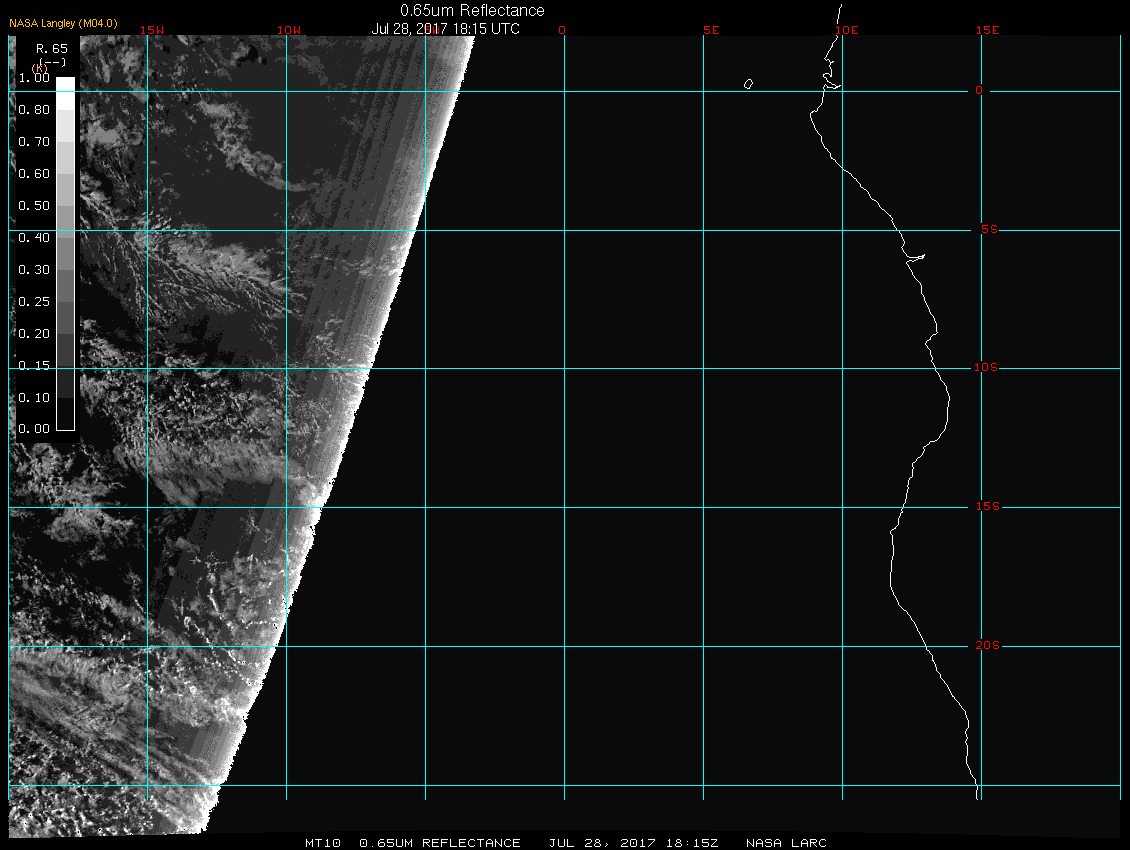
Task: Click the small island outline near the equator
Action: 749,84
